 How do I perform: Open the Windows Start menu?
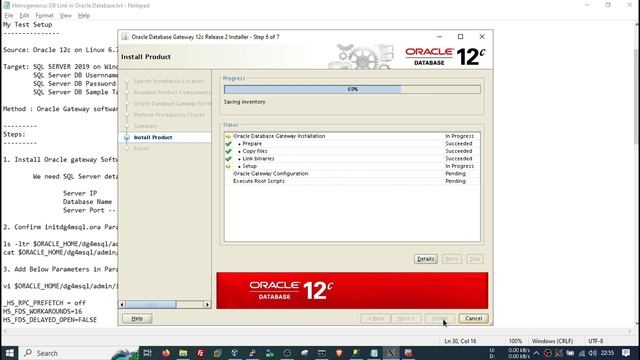[9, 353]
